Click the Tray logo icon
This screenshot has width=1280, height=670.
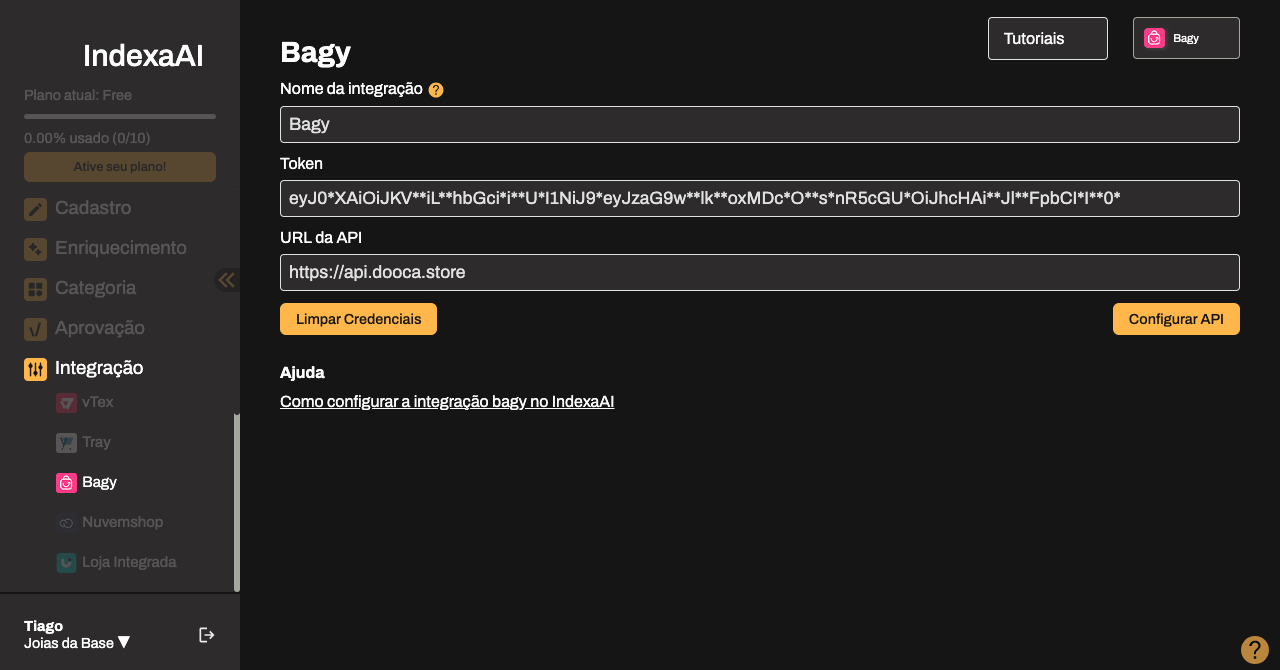67,443
